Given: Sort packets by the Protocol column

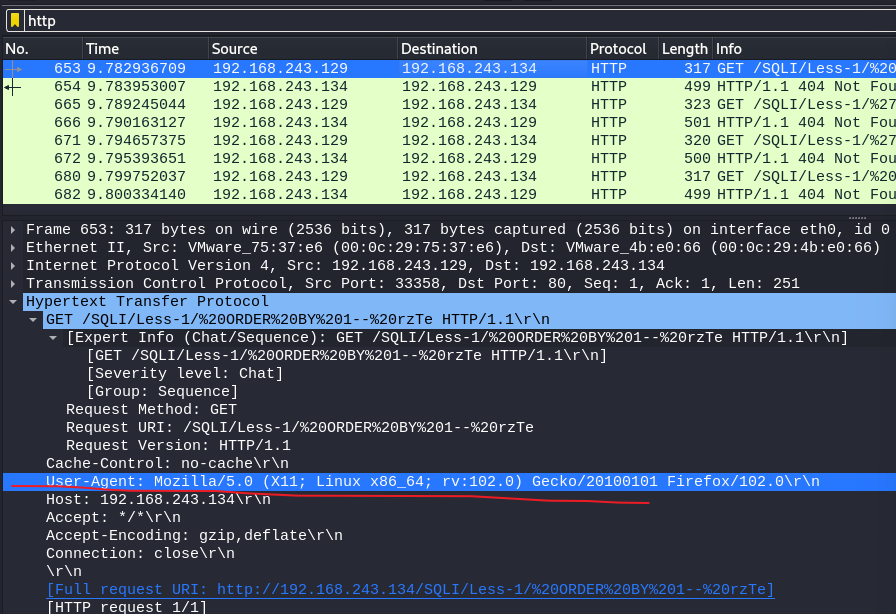Looking at the screenshot, I should pyautogui.click(x=618, y=48).
